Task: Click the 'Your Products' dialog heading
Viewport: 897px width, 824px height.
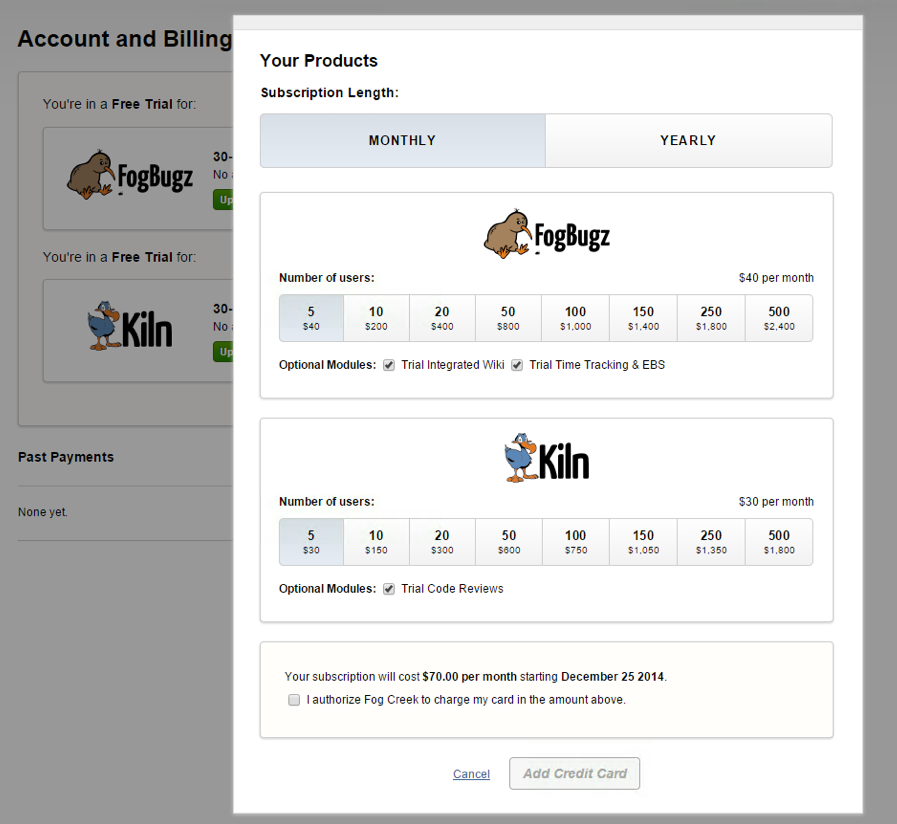Action: 319,61
